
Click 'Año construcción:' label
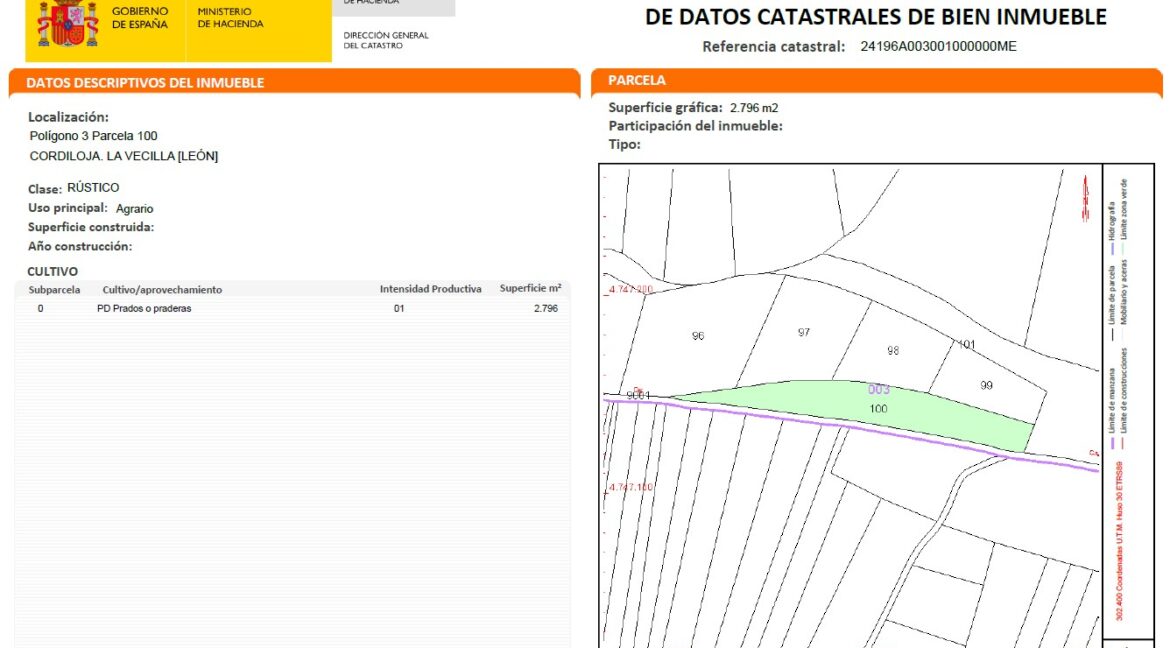80,246
